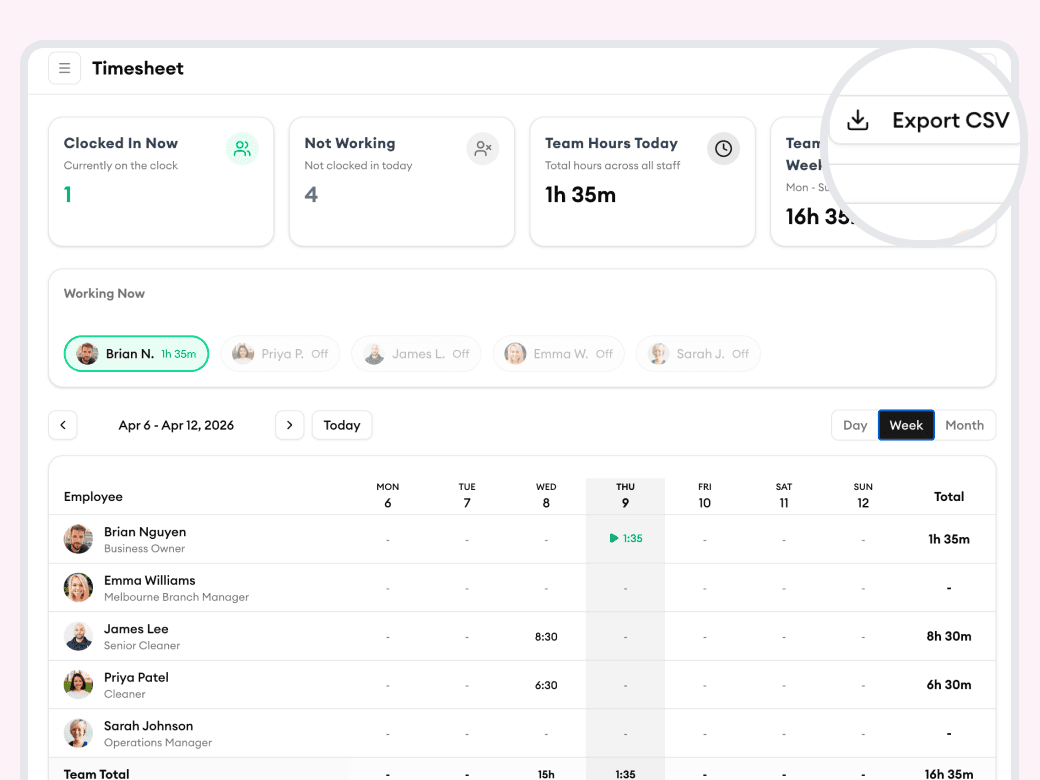
Task: Select the Sarah J. Off chip
Action: click(x=698, y=353)
